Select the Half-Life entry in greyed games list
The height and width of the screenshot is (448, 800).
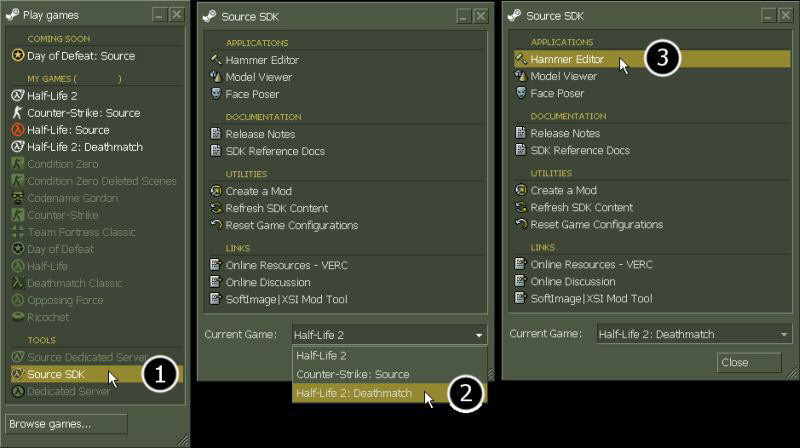(47, 266)
